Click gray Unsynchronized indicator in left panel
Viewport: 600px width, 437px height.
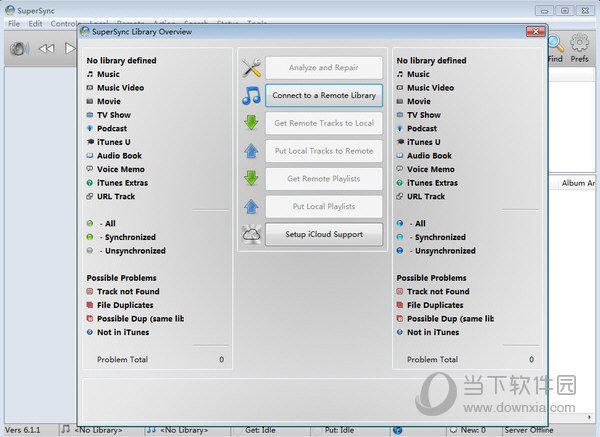[x=90, y=251]
